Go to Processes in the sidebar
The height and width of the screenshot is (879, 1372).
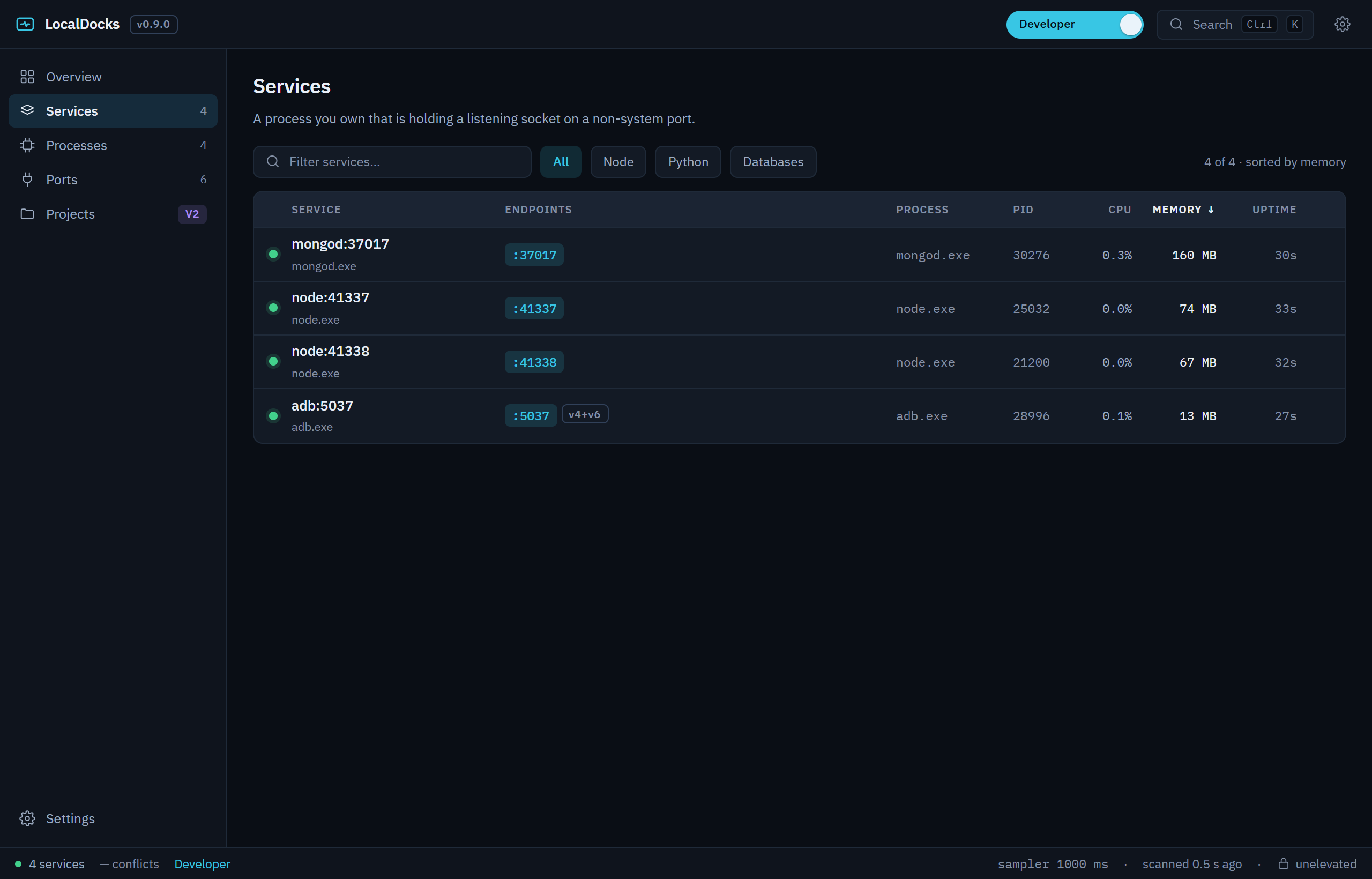(x=113, y=145)
